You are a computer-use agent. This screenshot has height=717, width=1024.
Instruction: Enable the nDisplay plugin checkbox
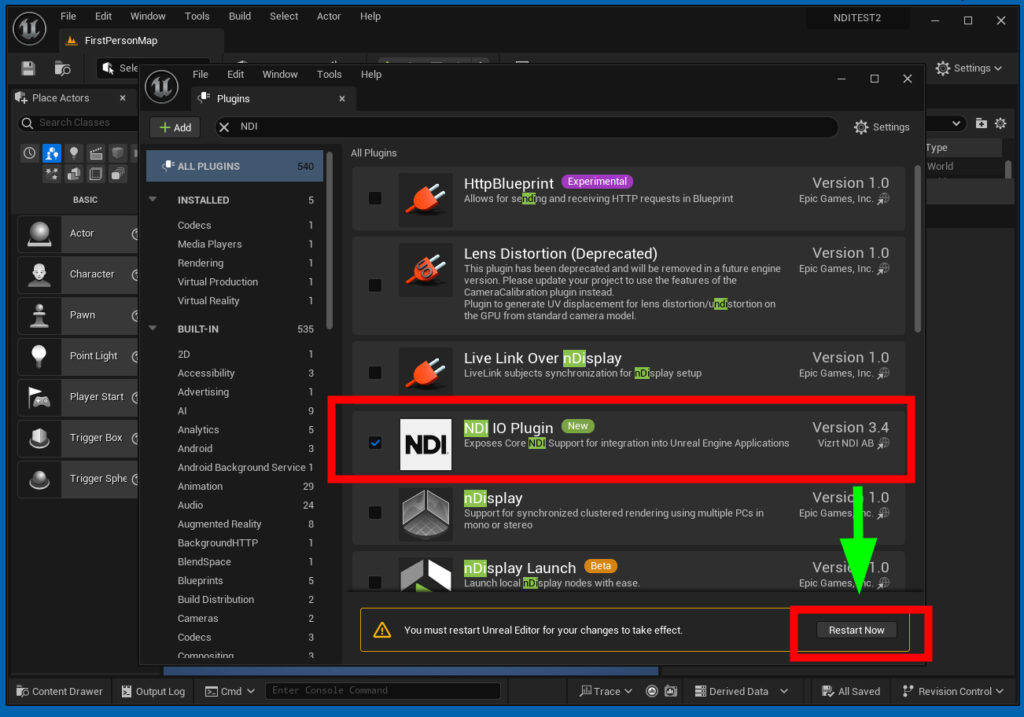[x=375, y=512]
